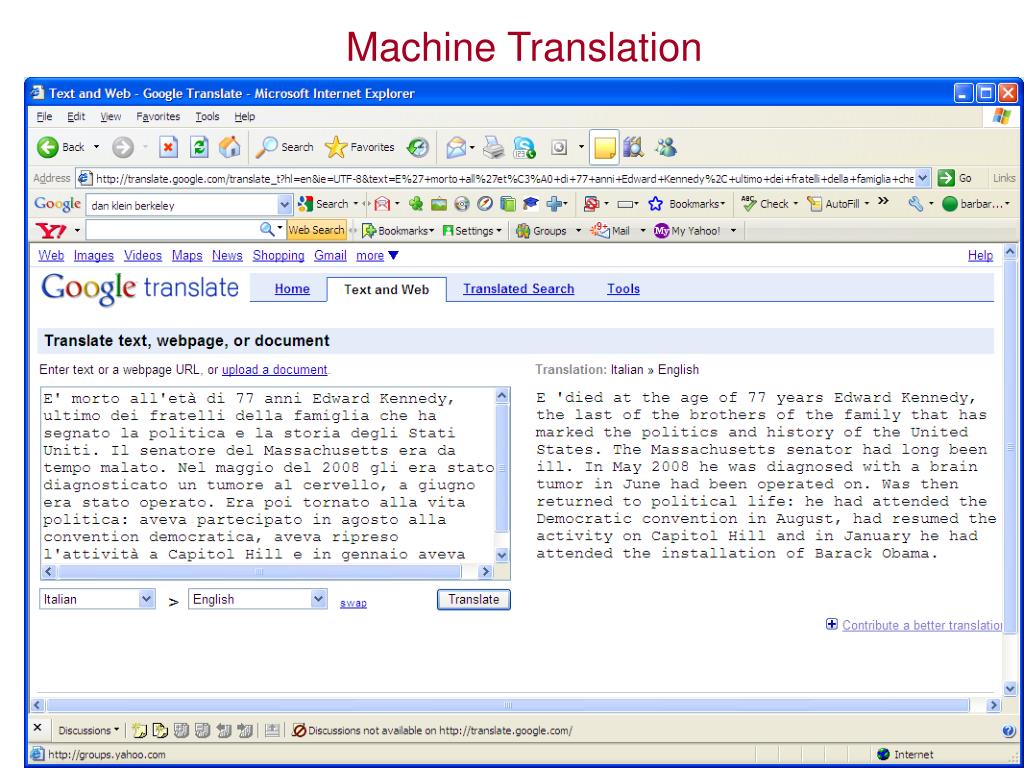Click the Mail envelope toolbar icon
The width and height of the screenshot is (1024, 768).
pyautogui.click(x=456, y=148)
